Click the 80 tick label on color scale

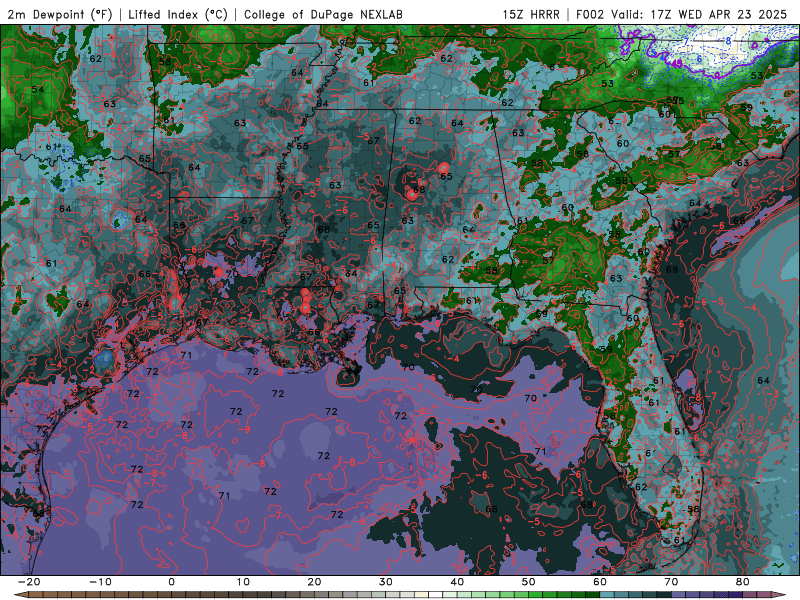[743, 582]
